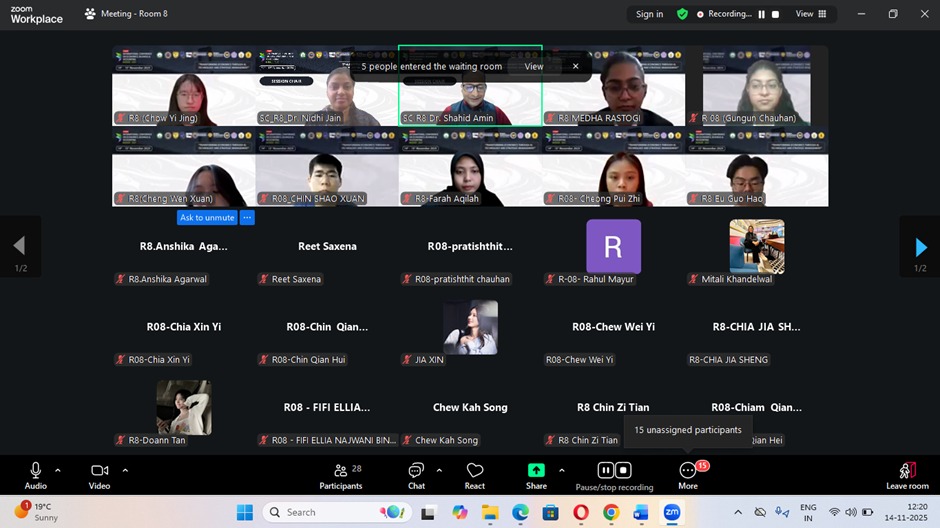Screen dimensions: 940x528
Task: Click the green encryption shield icon
Action: (x=682, y=14)
